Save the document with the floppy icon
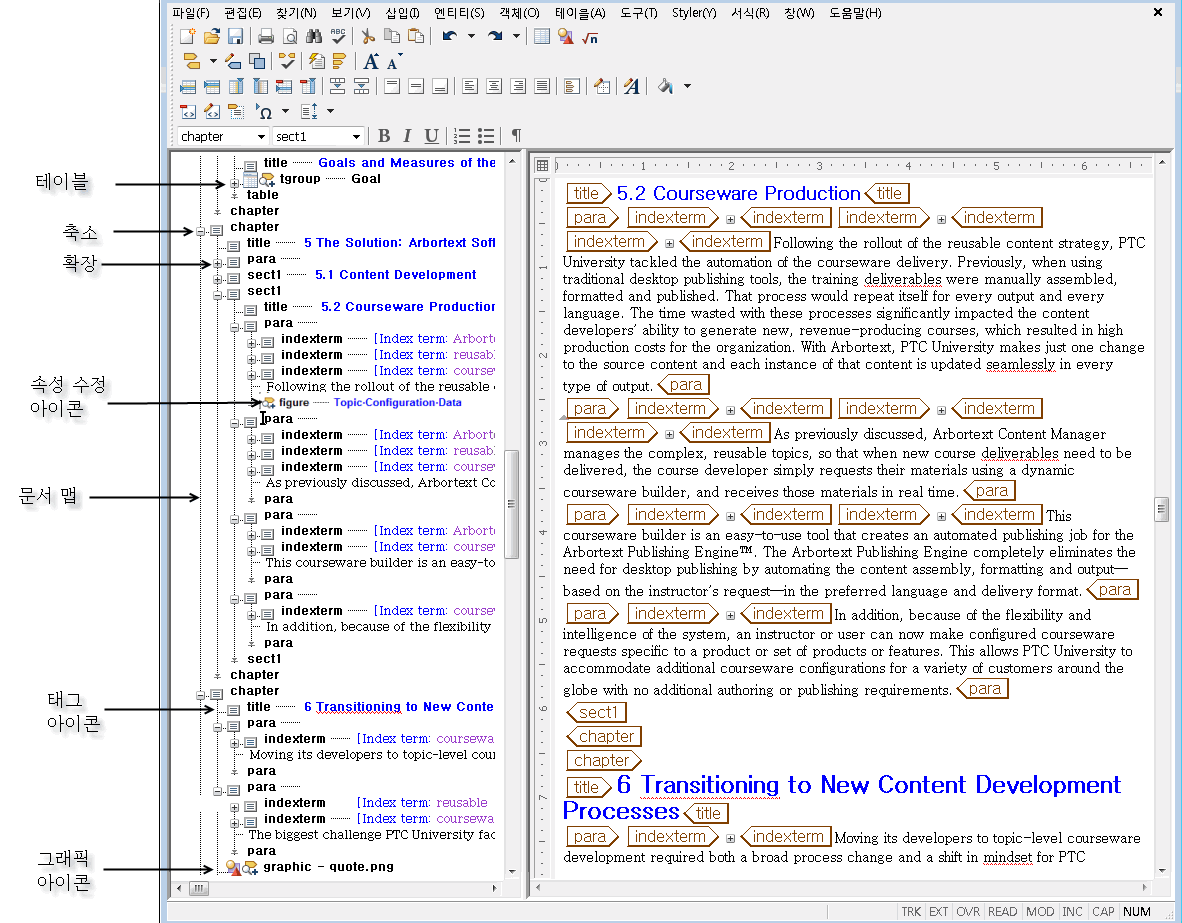1182x923 pixels. [x=235, y=36]
